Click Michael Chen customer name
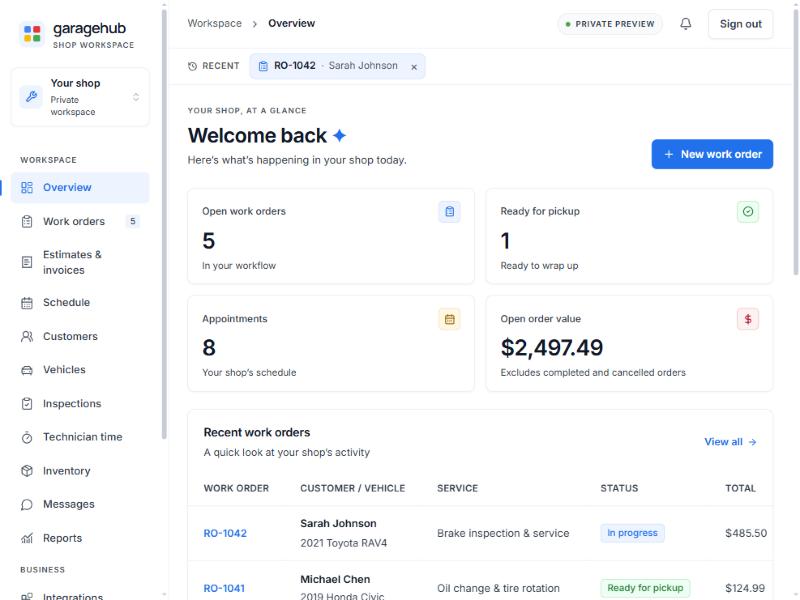 click(335, 580)
